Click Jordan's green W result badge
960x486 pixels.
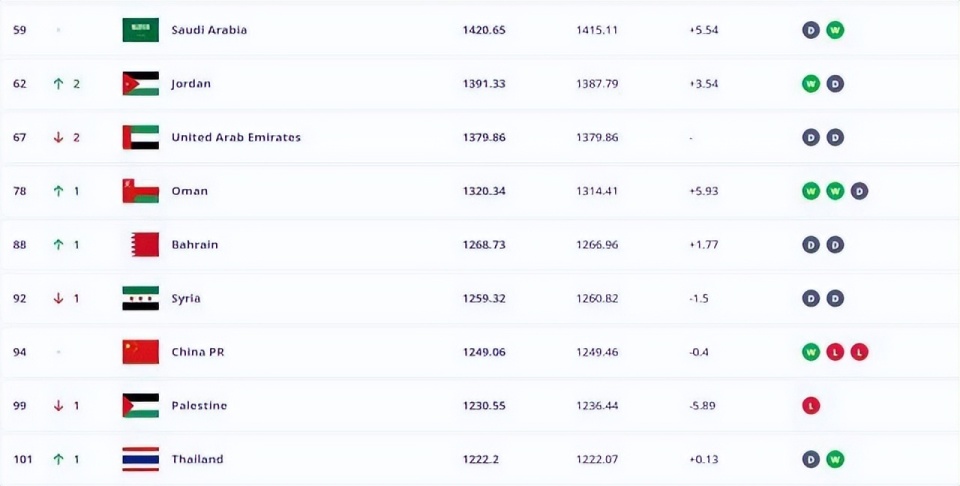811,84
